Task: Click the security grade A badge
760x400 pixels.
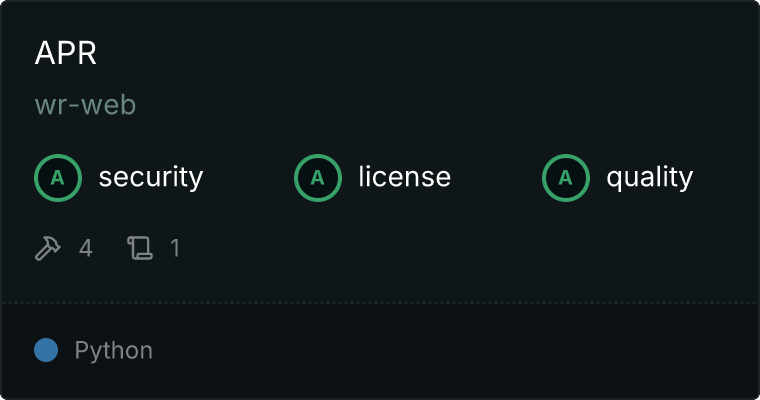Action: 58,178
